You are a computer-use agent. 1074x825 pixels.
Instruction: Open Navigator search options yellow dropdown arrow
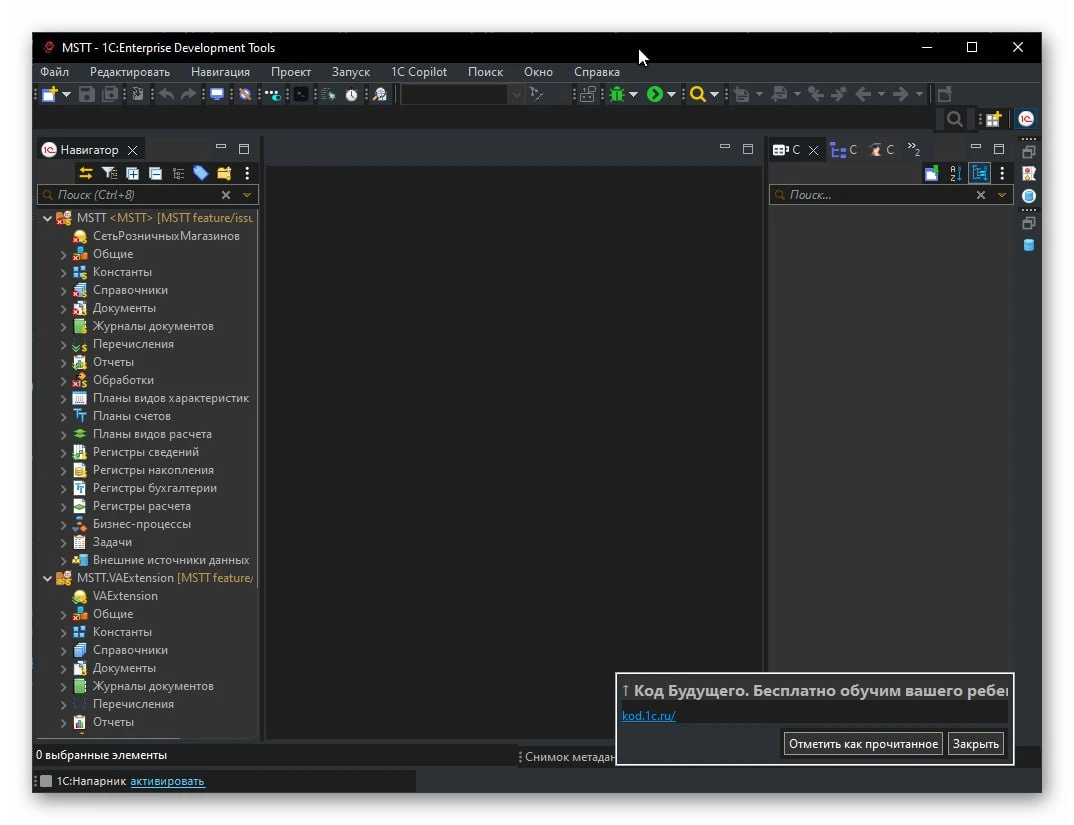[247, 195]
